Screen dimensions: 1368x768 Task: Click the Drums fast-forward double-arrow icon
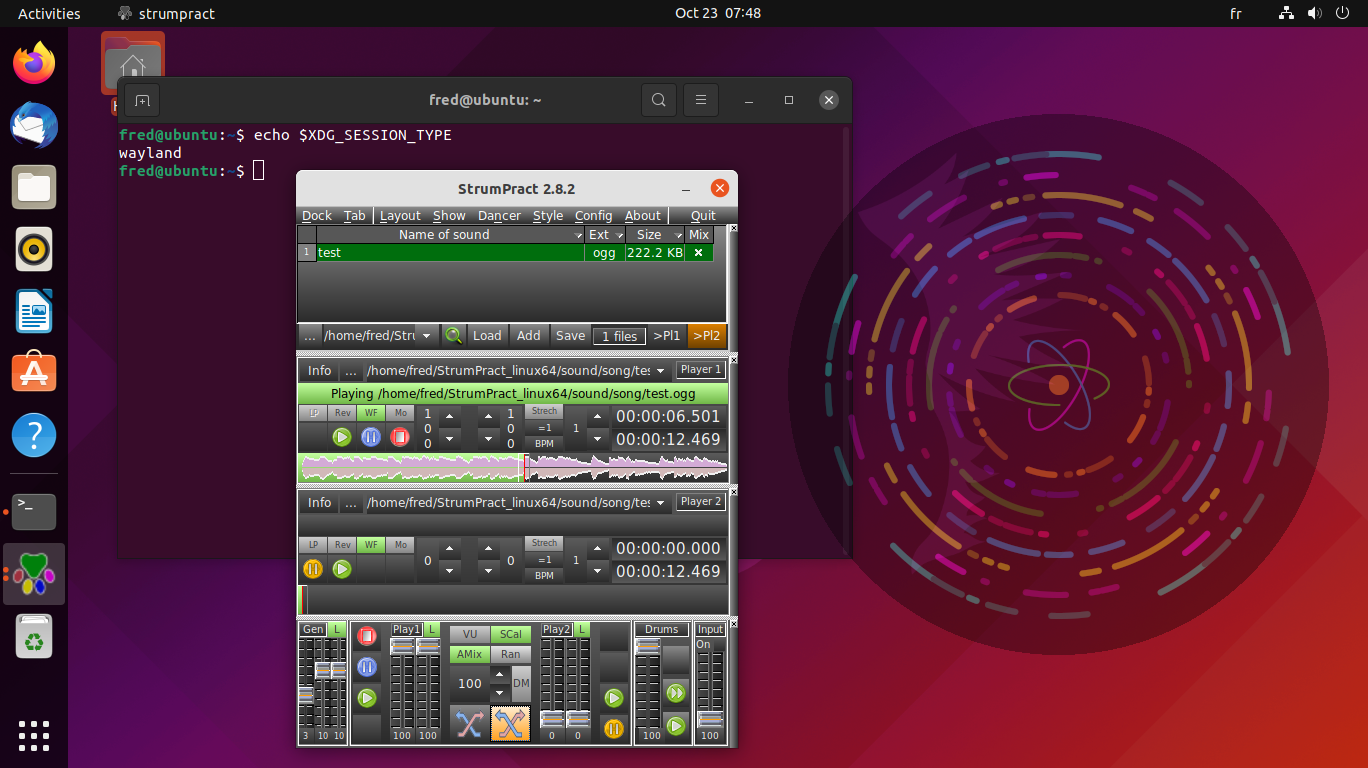point(676,693)
